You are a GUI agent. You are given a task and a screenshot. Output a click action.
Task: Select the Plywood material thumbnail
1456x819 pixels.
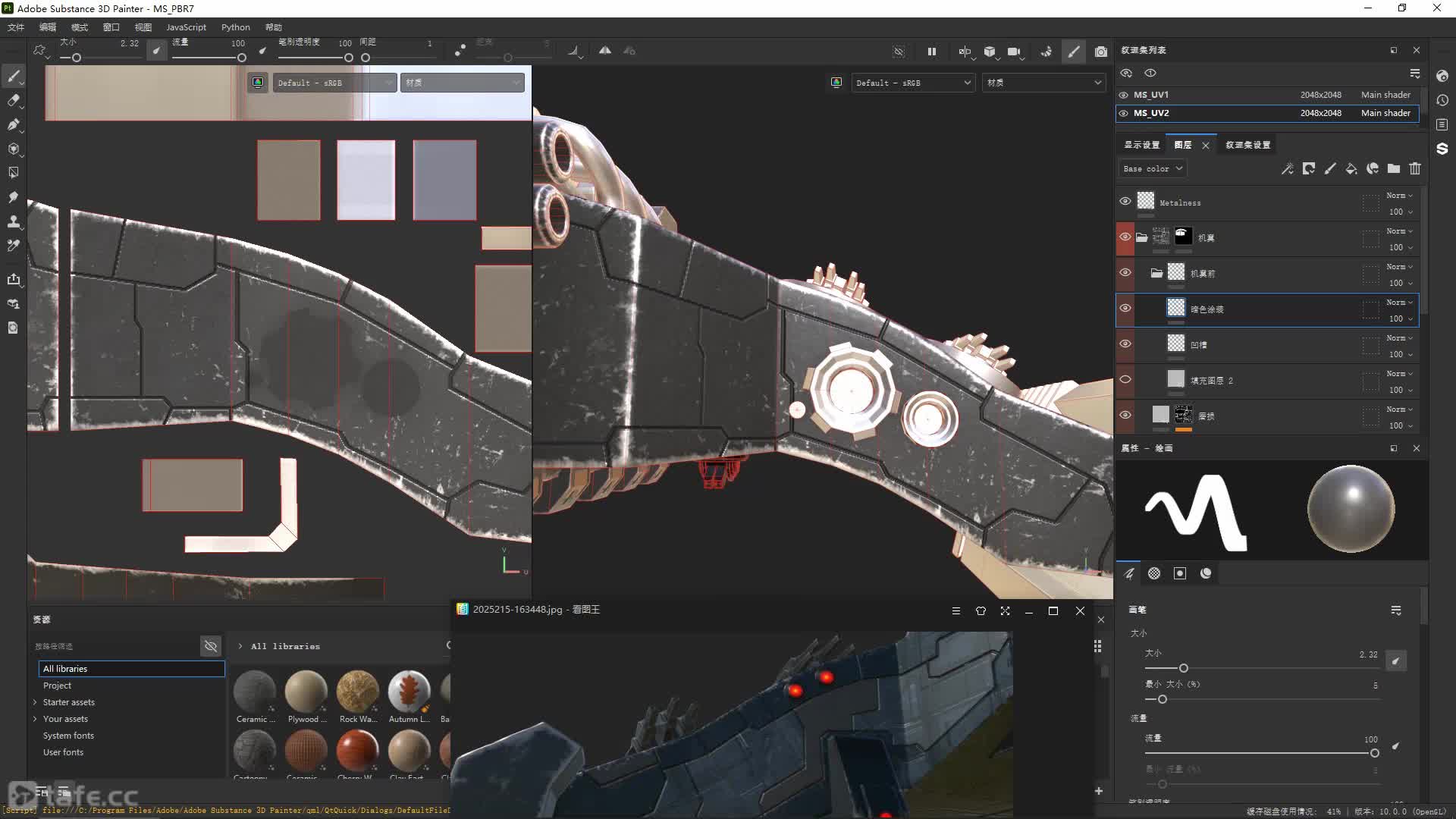pos(306,696)
